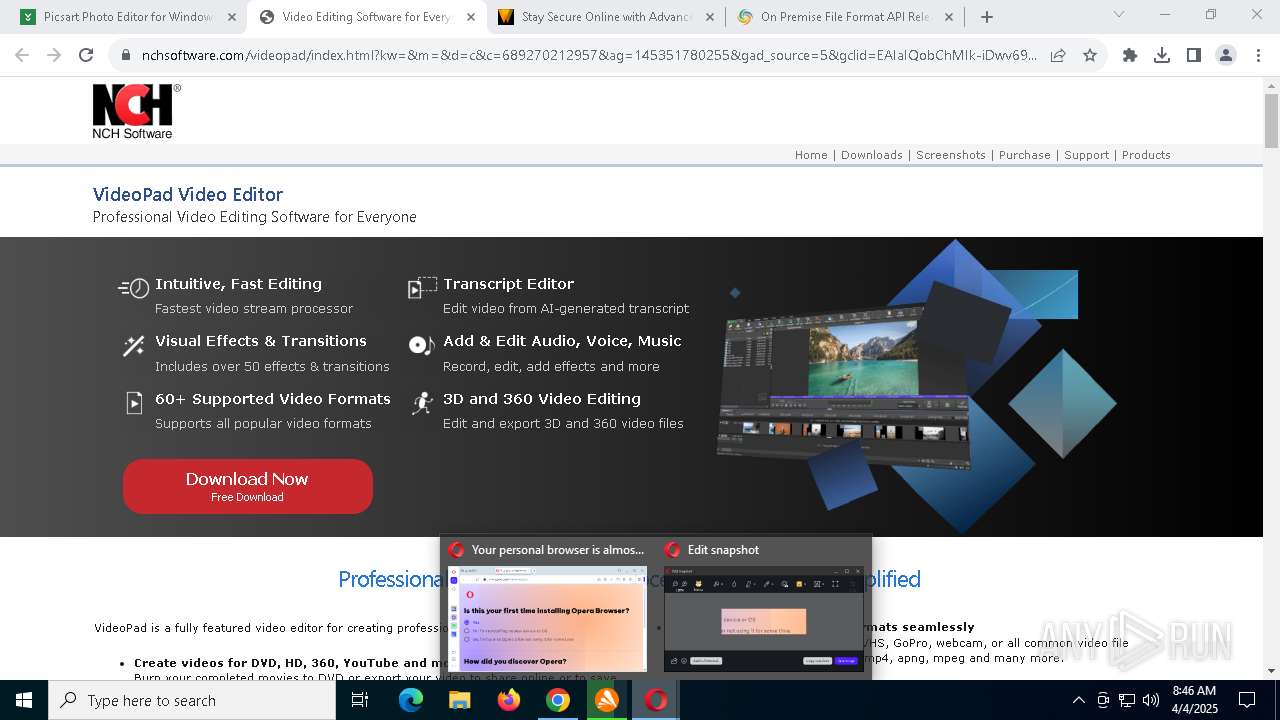The image size is (1280, 720).
Task: Go back using browser back arrow
Action: point(22,55)
